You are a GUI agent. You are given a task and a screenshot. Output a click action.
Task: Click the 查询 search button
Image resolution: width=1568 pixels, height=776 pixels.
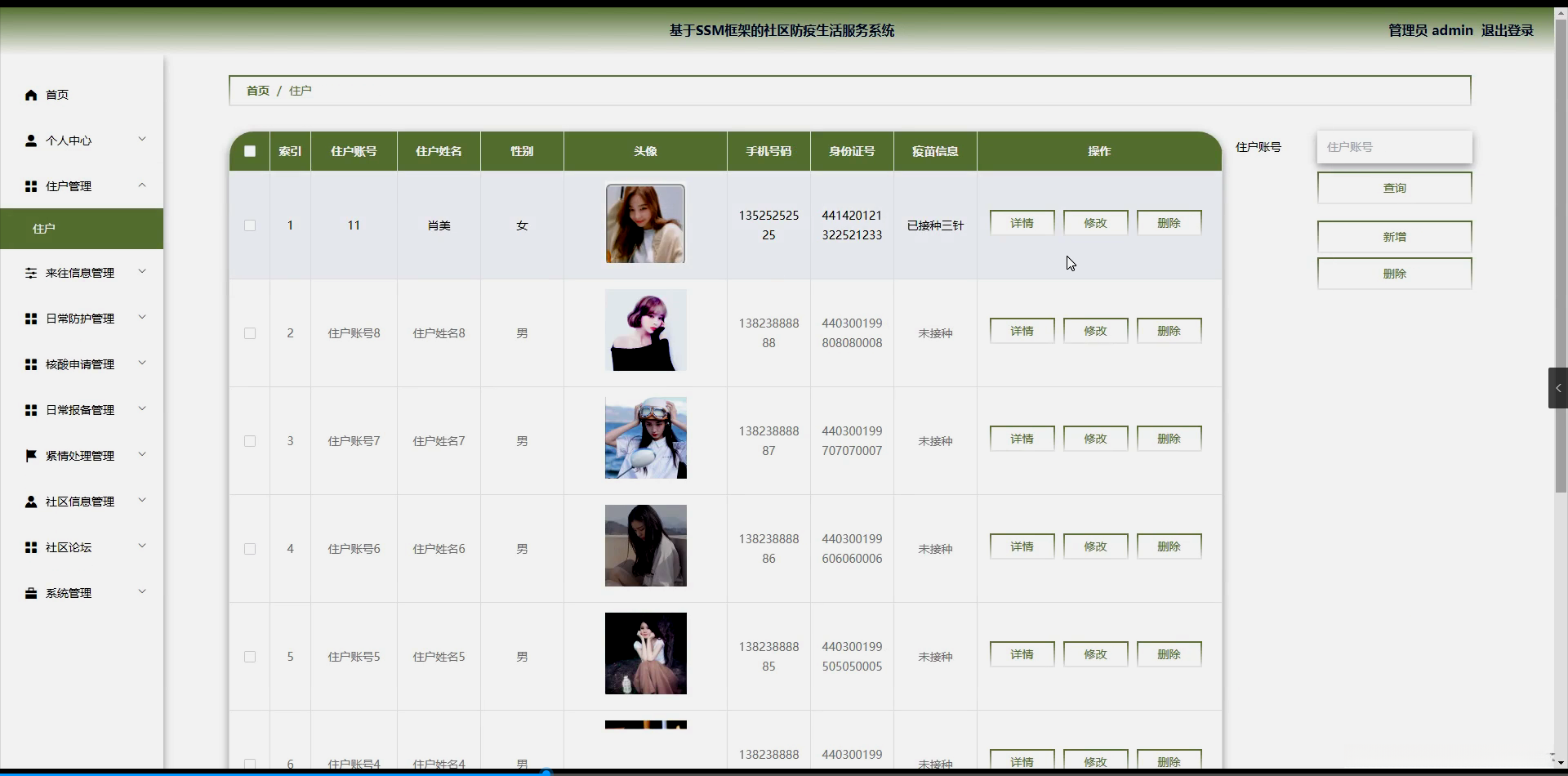point(1394,188)
